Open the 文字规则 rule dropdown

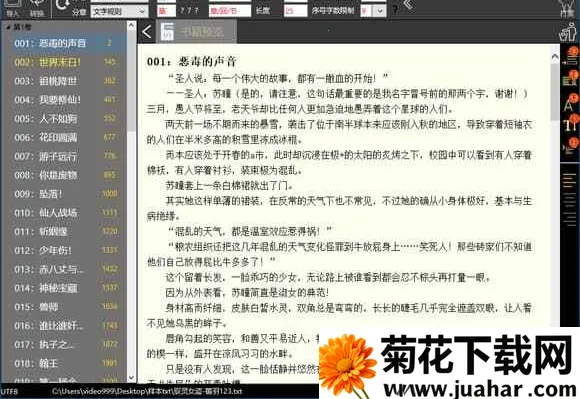[119, 11]
